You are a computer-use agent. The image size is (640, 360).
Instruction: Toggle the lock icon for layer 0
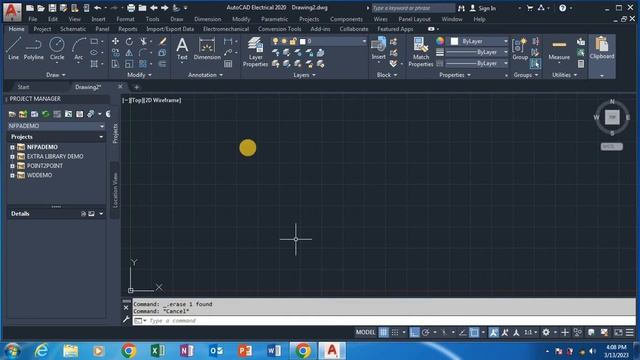point(293,41)
